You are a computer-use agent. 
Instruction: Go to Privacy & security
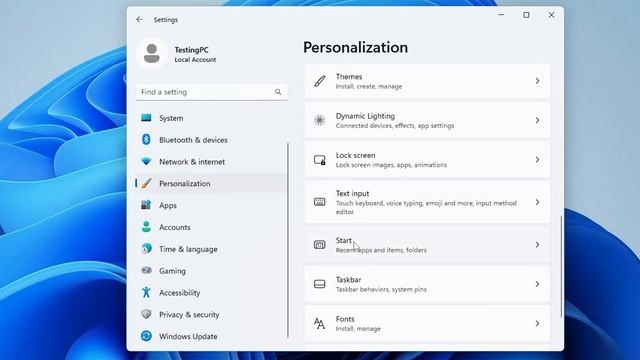click(211, 314)
